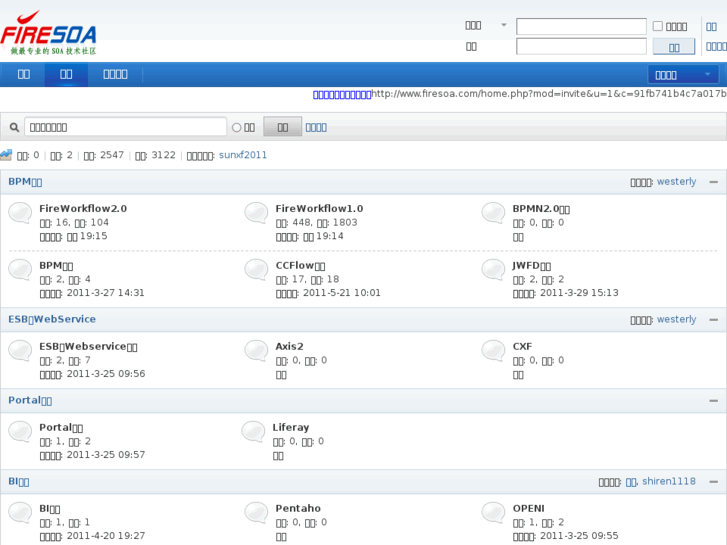Screen dimensions: 727x545
Task: Click the FireSOA logo
Action: (x=49, y=33)
